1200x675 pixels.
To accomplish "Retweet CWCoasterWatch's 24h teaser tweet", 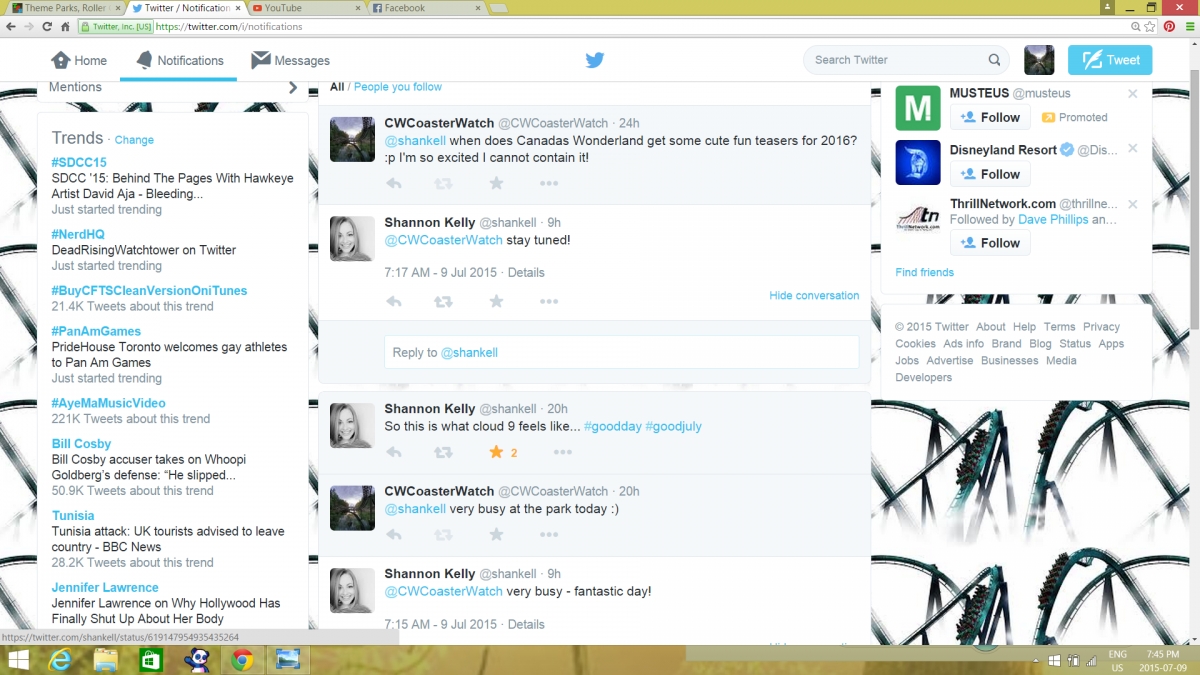I will [x=444, y=184].
